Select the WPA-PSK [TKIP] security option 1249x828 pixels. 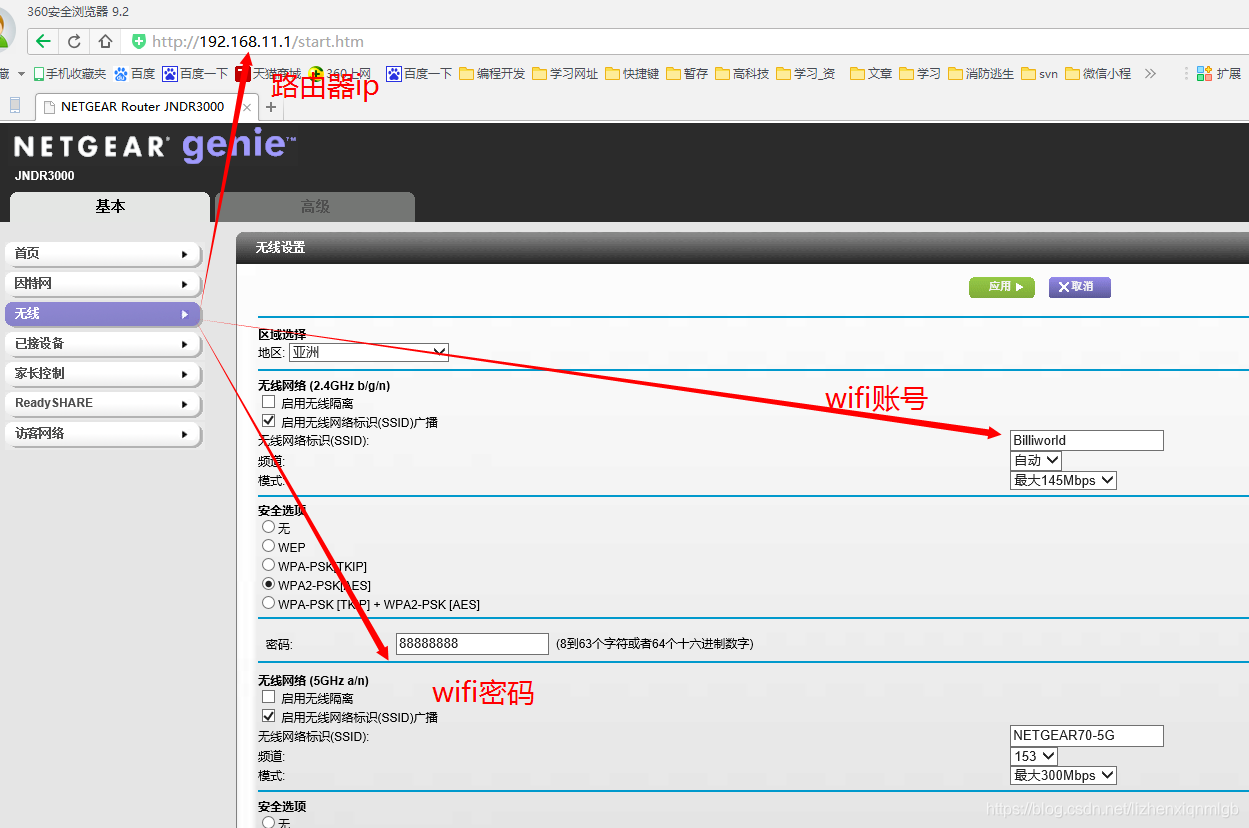268,565
